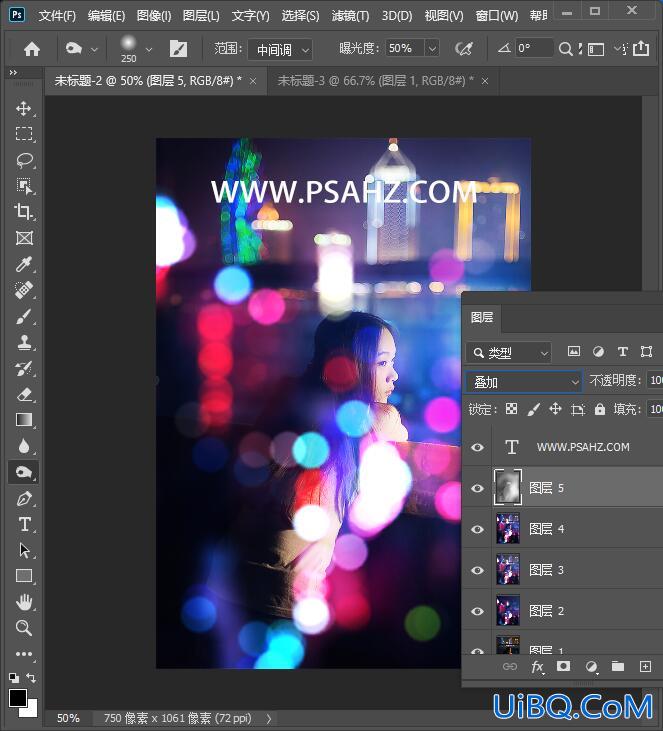Toggle lock transparent pixels
Screen dimensions: 663x731
tap(511, 409)
